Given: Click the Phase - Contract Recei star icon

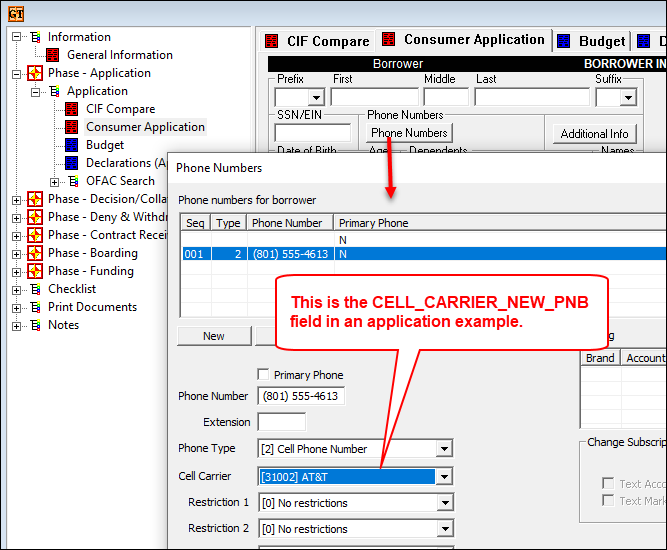Looking at the screenshot, I should tap(35, 235).
